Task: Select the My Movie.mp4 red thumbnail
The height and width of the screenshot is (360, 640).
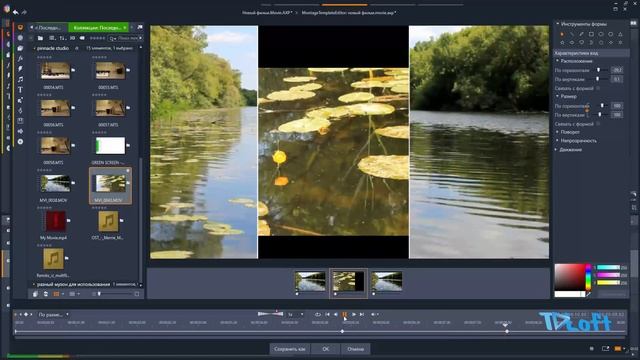Action: [x=55, y=221]
